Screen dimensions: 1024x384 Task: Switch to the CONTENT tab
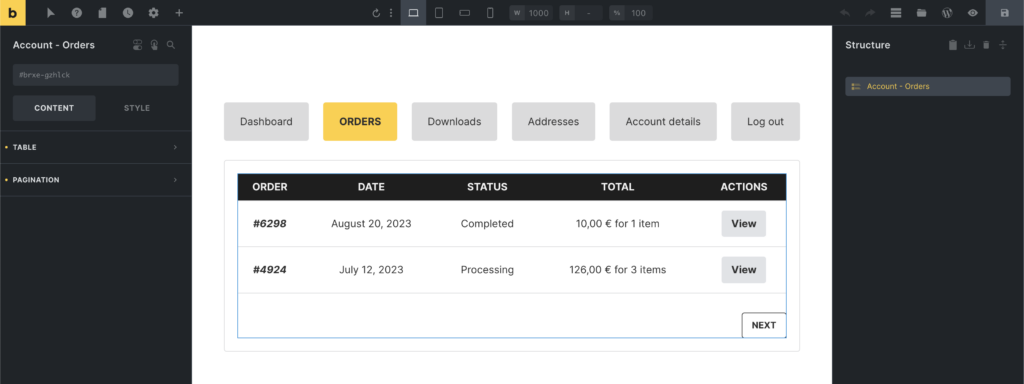coord(54,108)
